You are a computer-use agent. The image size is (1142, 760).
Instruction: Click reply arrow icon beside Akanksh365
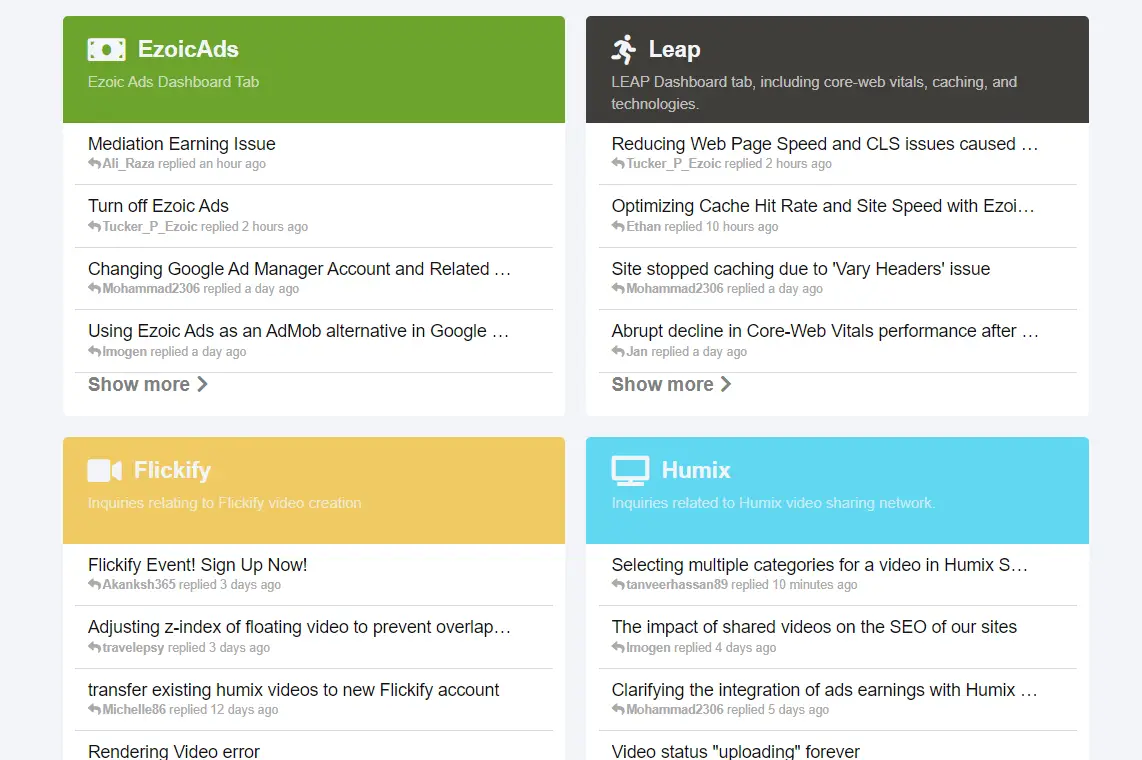[95, 585]
